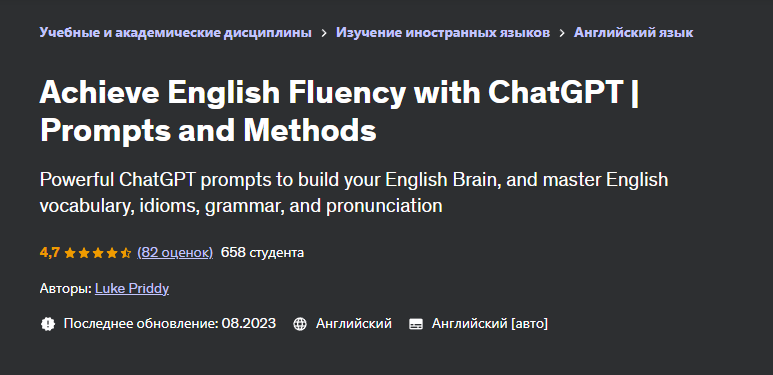Click 'Последнее обновление: 08.2023' text
This screenshot has width=773, height=375.
point(170,324)
